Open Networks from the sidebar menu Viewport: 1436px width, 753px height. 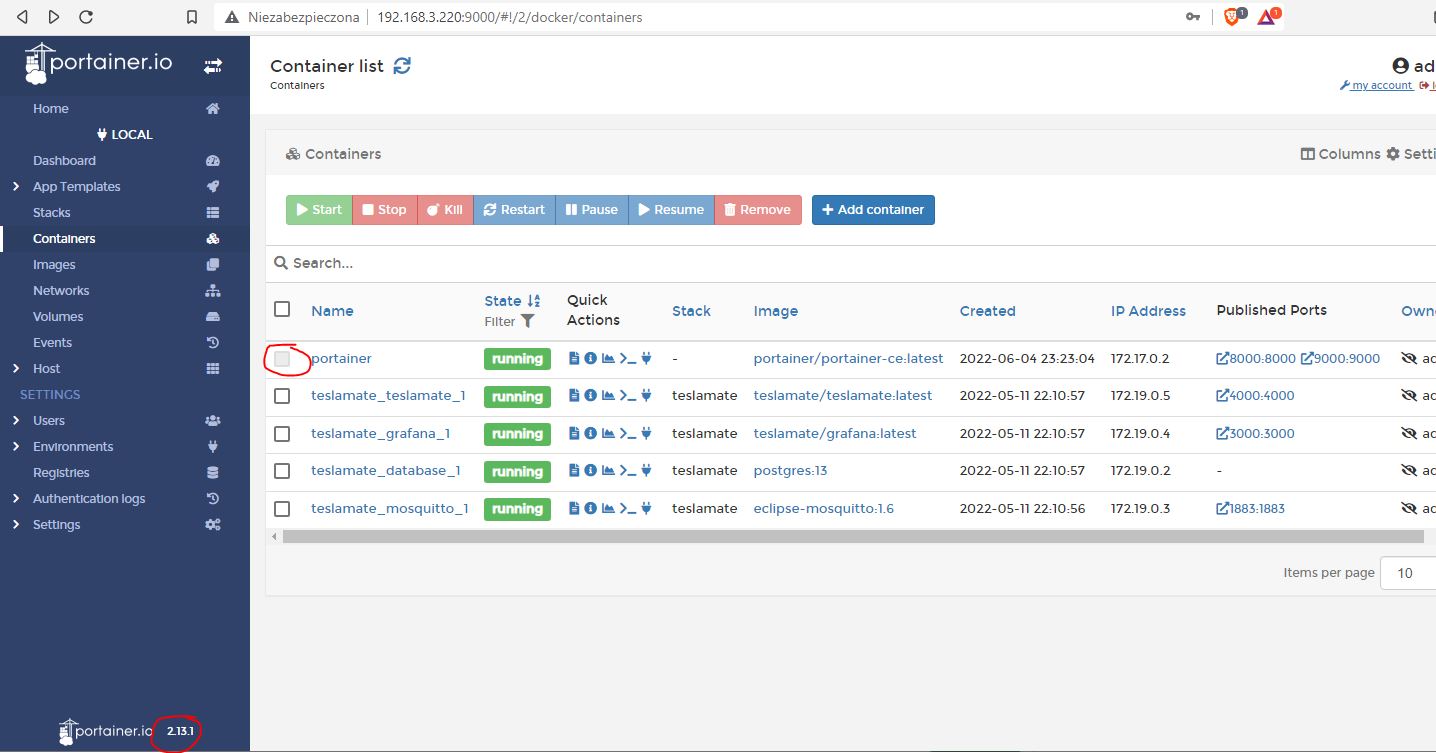pos(60,290)
